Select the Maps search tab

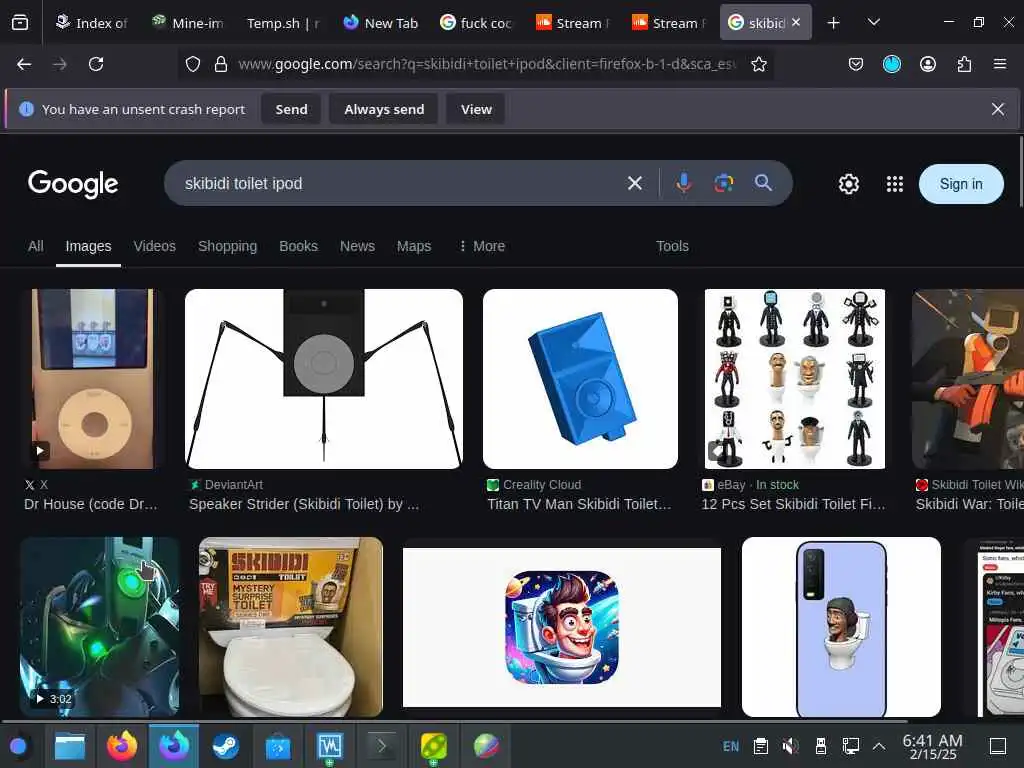tap(414, 246)
